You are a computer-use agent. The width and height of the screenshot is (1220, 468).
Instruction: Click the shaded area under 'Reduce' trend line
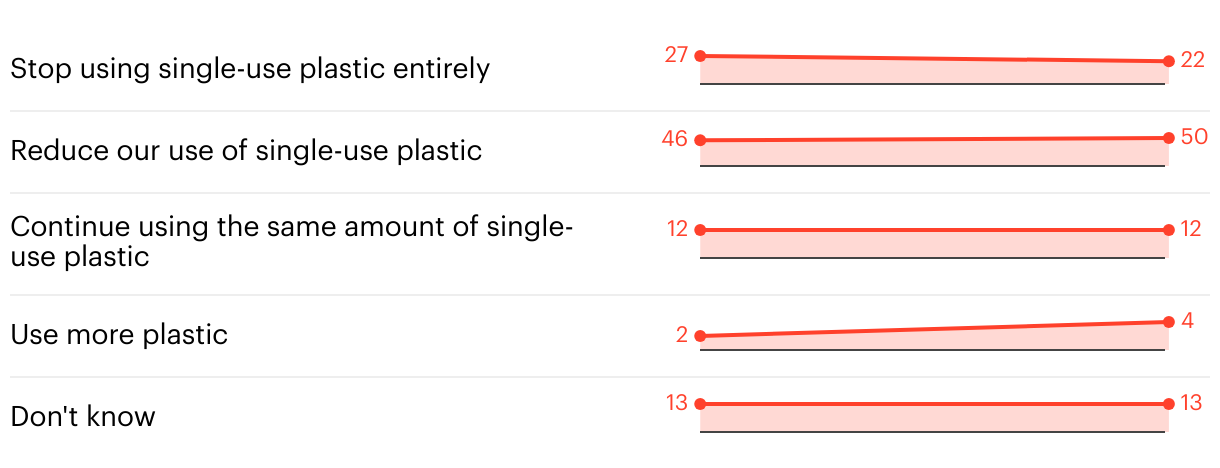coord(933,153)
